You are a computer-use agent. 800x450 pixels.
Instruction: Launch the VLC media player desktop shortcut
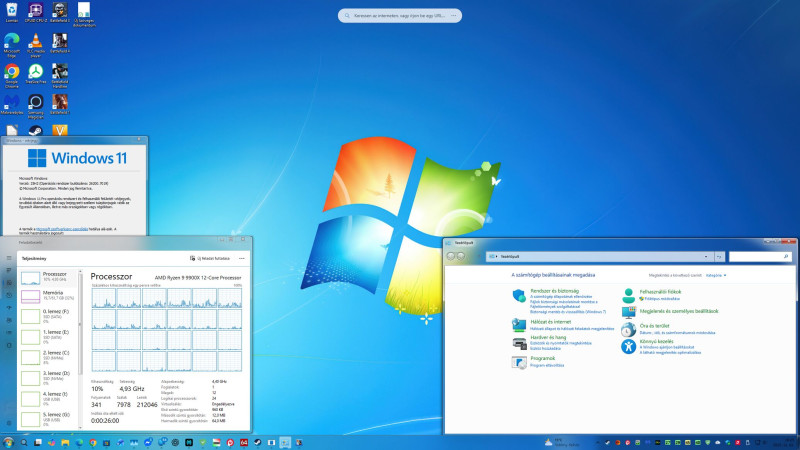coord(35,44)
